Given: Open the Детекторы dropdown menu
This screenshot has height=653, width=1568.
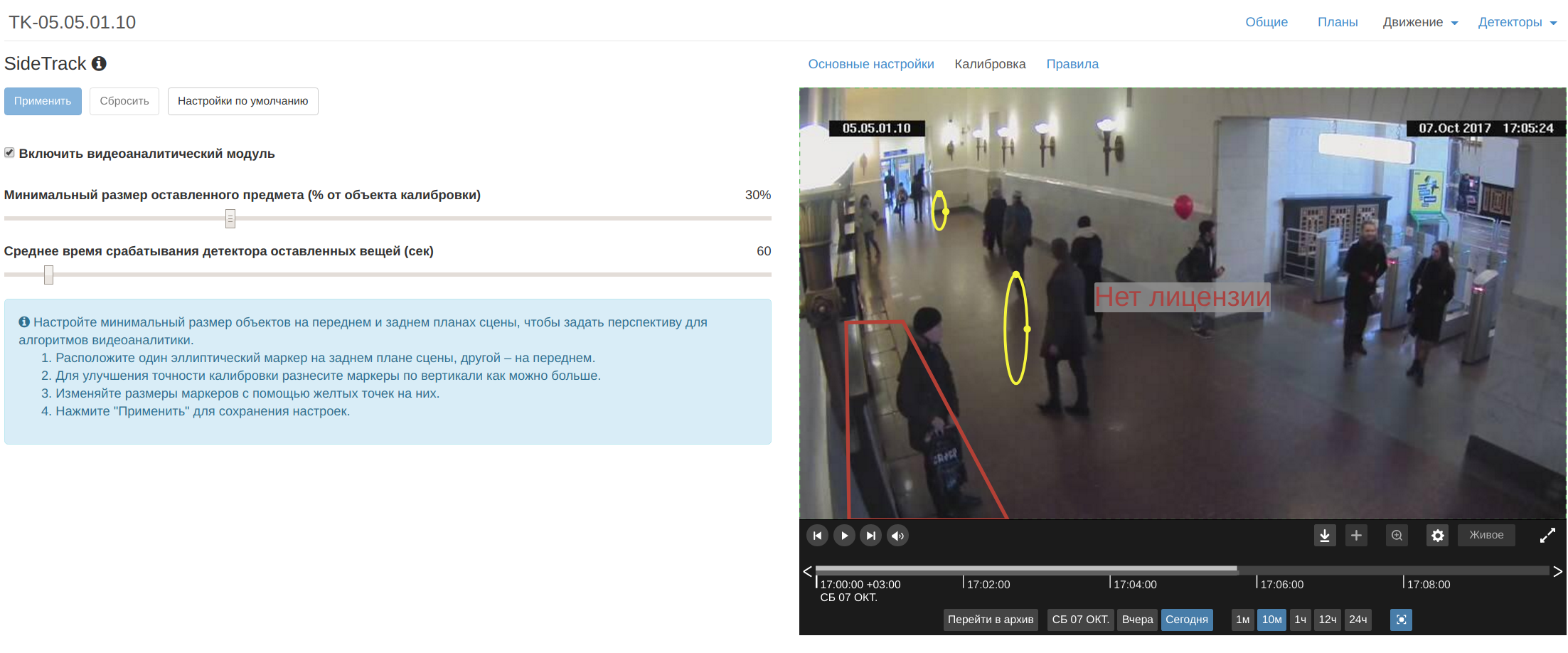Looking at the screenshot, I should [1518, 22].
